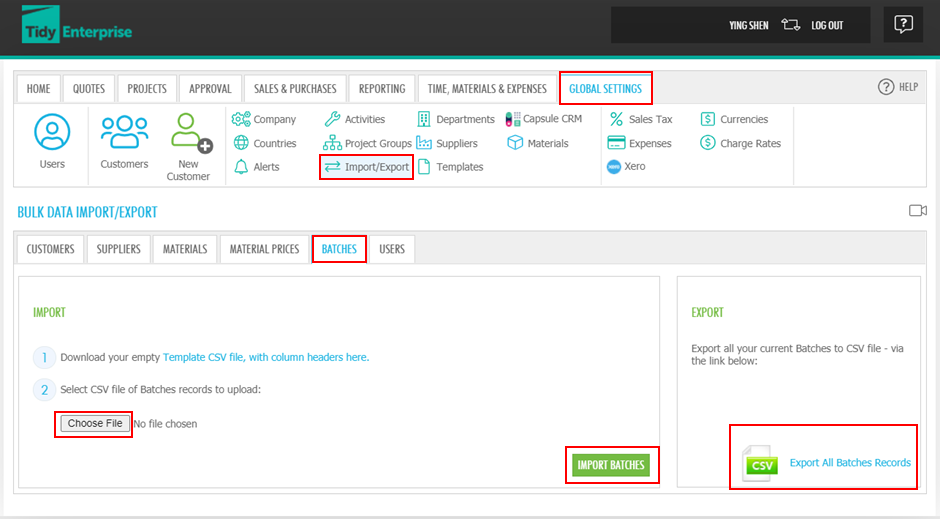Viewport: 940px width, 519px height.
Task: Download the Template CSV file link
Action: click(x=265, y=357)
